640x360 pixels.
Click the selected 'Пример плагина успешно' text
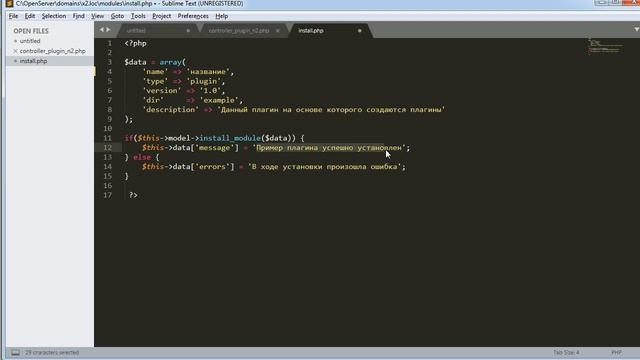(x=305, y=148)
